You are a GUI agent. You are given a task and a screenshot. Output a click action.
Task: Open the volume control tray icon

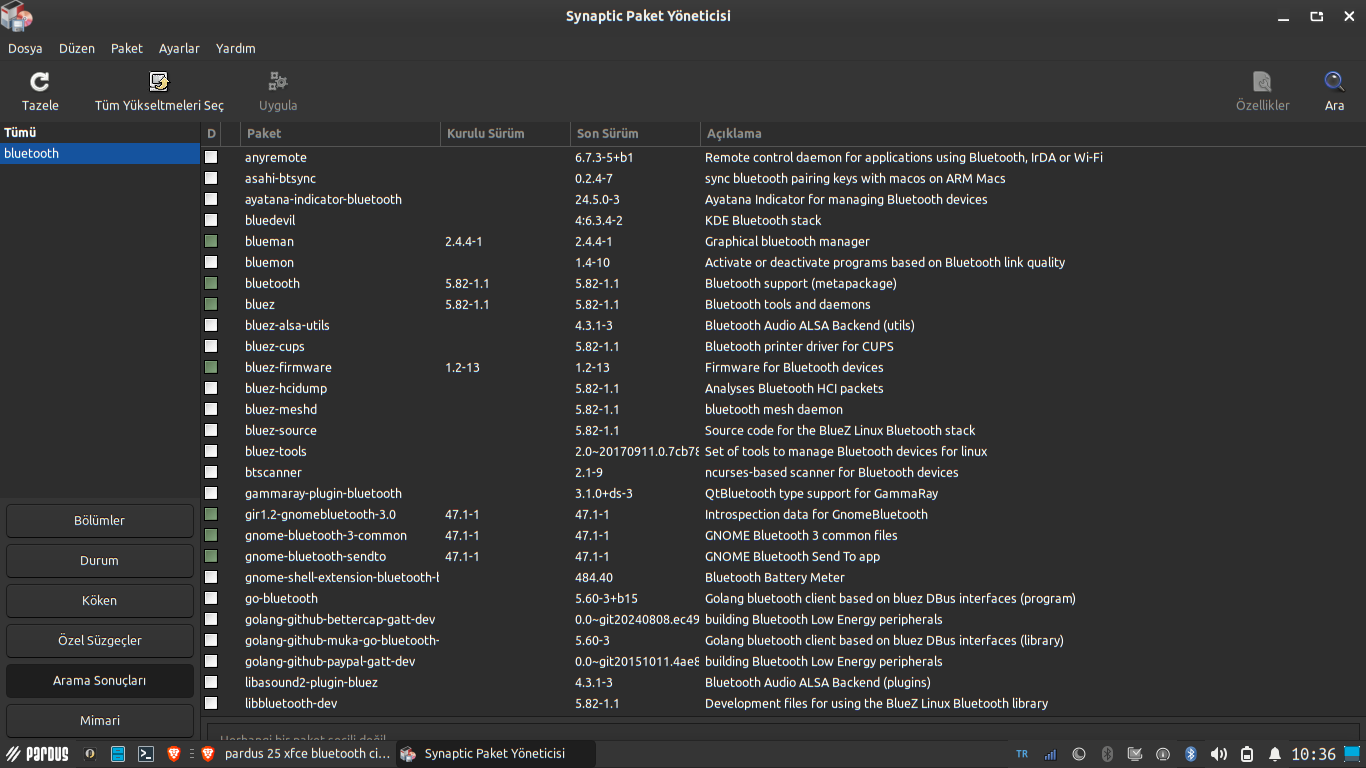coord(1218,754)
